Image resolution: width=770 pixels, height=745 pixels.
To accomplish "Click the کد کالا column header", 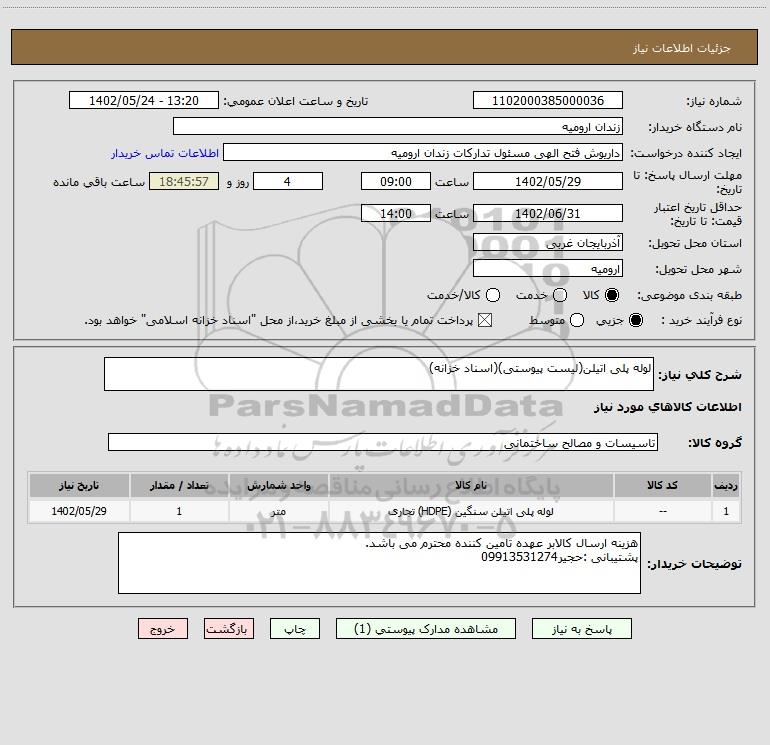I will (x=662, y=485).
